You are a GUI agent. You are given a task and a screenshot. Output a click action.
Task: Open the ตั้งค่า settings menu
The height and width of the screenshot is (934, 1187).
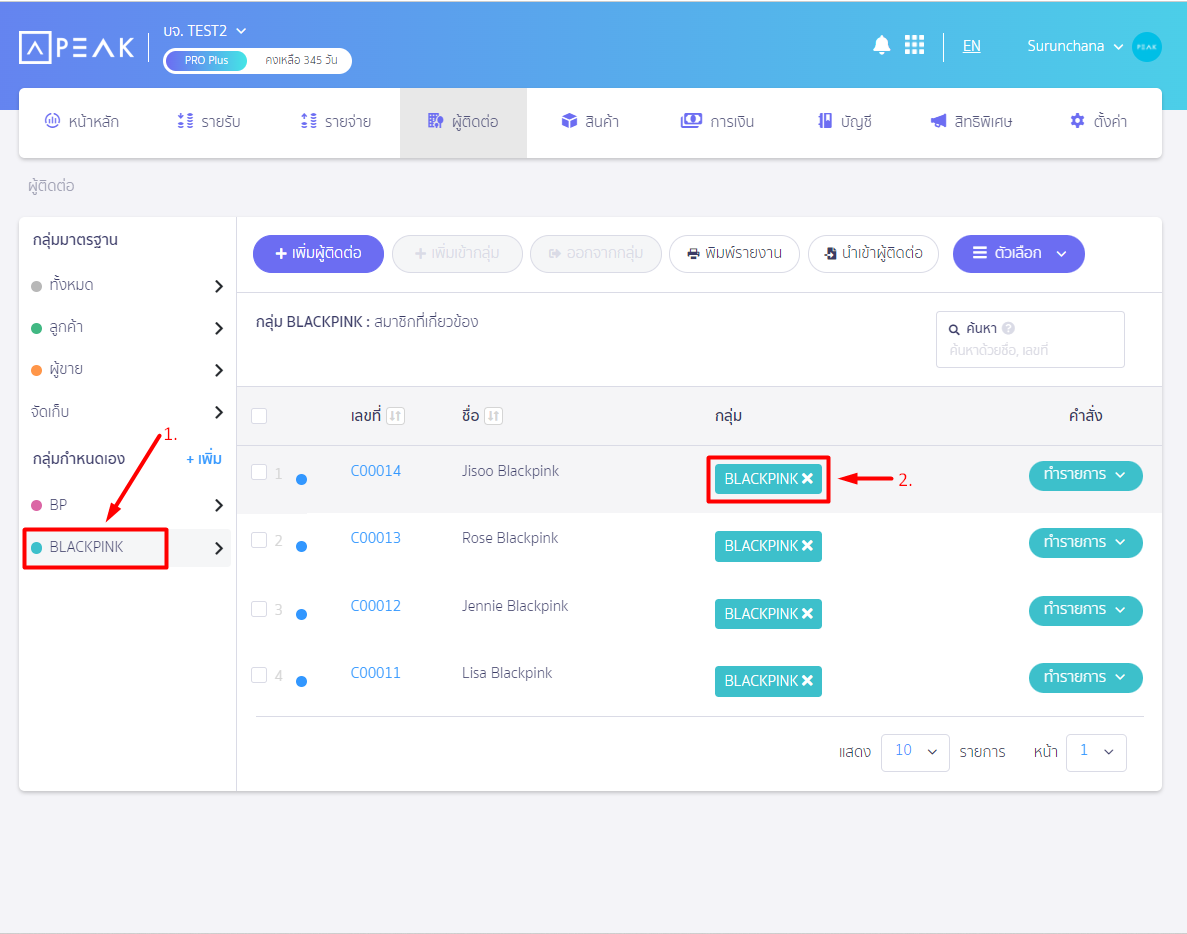click(1098, 122)
